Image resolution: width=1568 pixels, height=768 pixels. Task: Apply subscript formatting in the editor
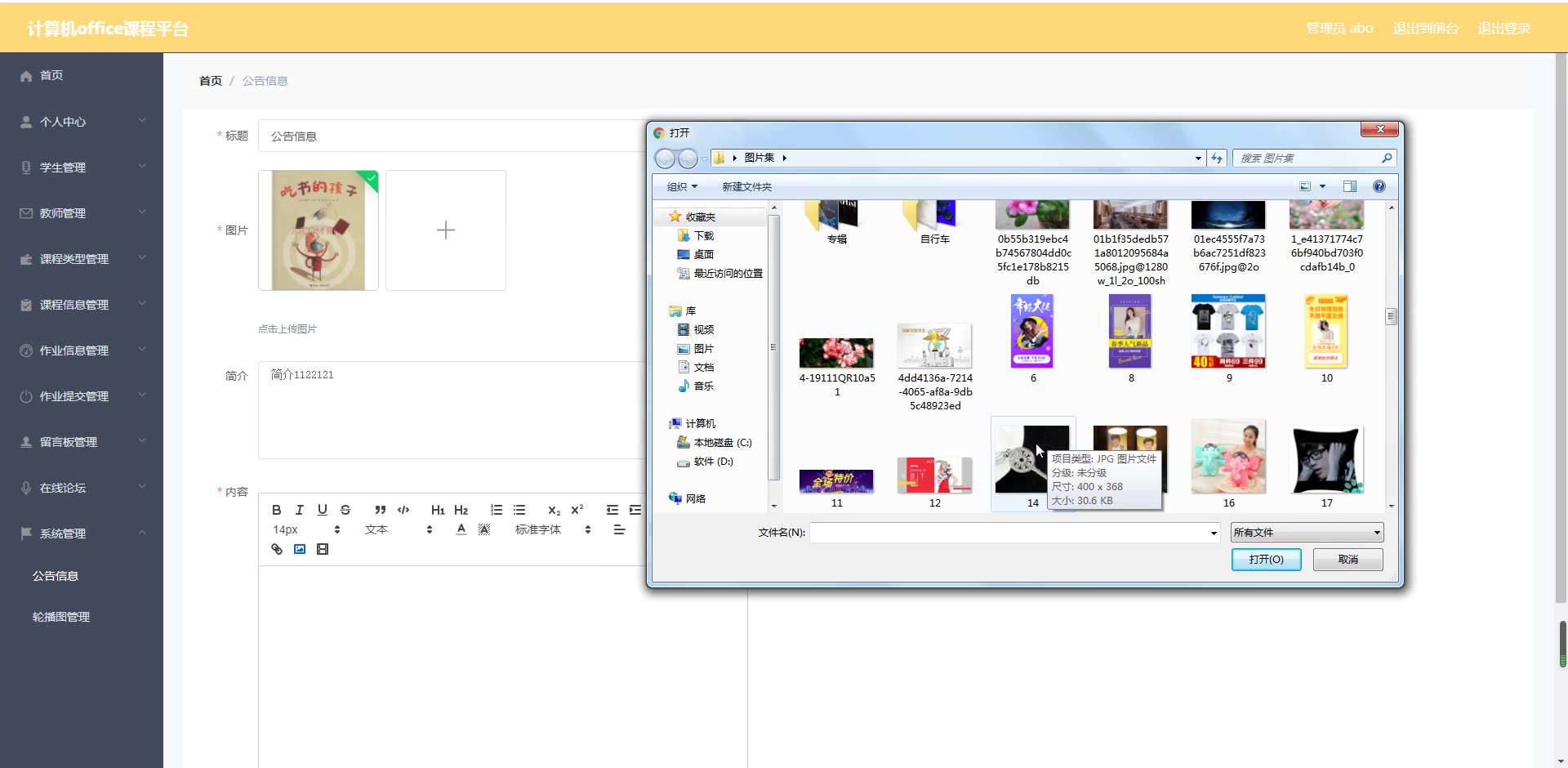coord(554,510)
